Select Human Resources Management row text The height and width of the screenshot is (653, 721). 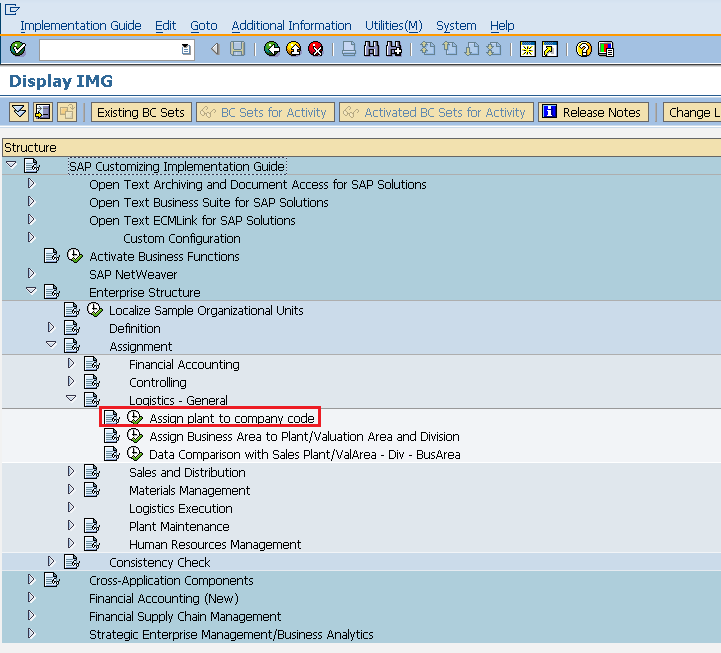tap(215, 544)
